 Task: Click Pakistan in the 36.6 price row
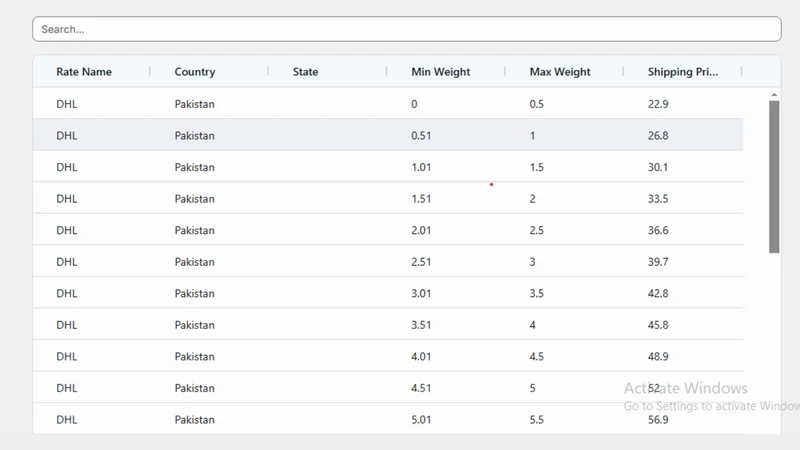194,231
